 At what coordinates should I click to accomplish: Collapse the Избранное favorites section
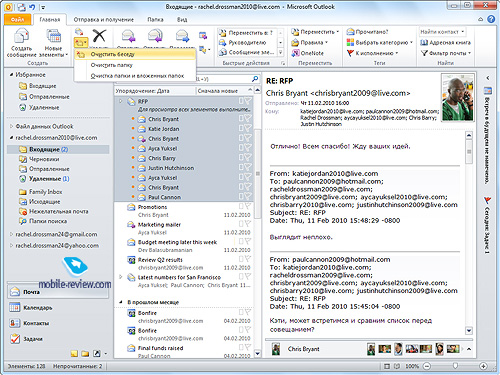click(x=11, y=75)
